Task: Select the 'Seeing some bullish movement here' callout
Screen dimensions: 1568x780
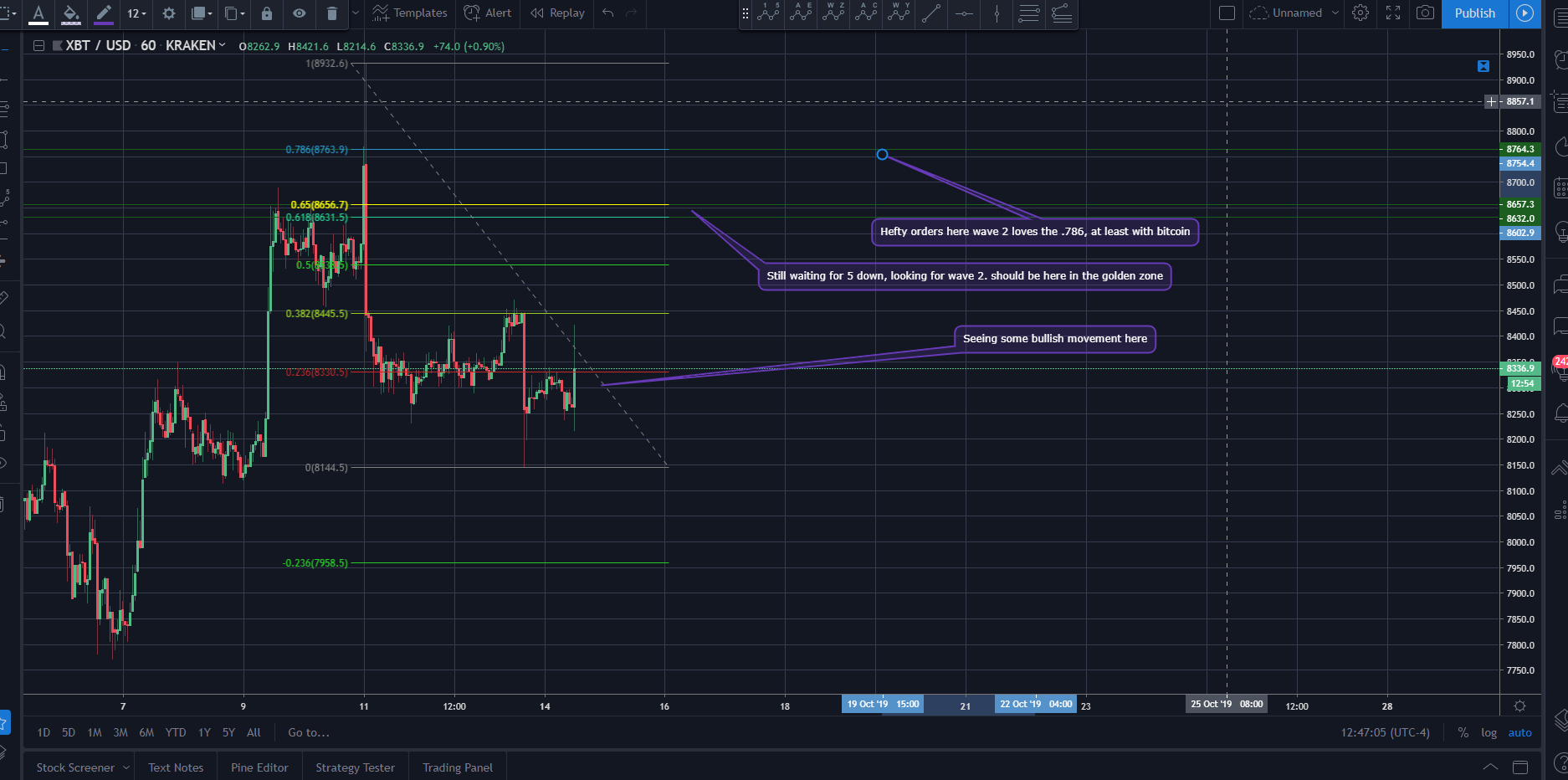Action: pos(1055,339)
